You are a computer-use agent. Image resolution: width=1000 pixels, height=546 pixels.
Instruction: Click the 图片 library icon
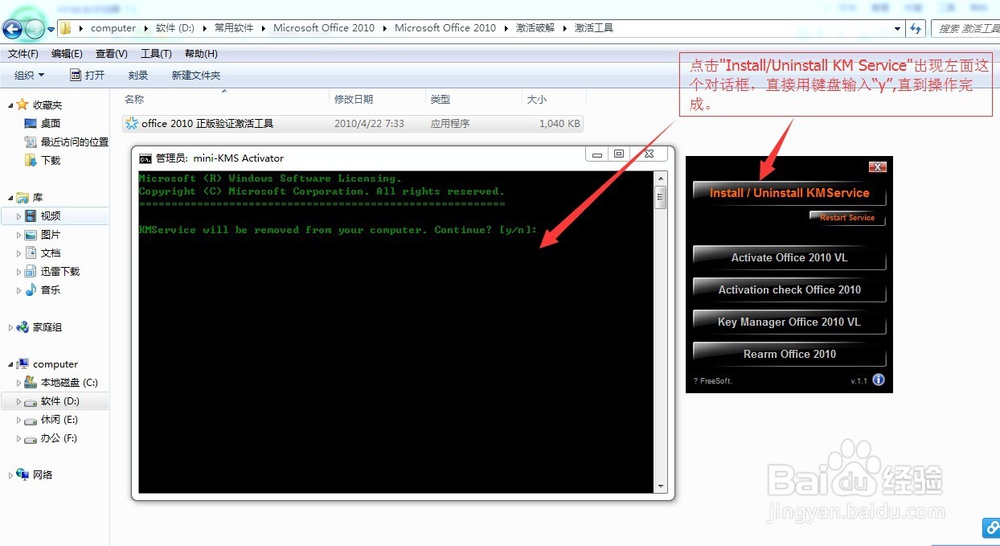click(x=31, y=234)
